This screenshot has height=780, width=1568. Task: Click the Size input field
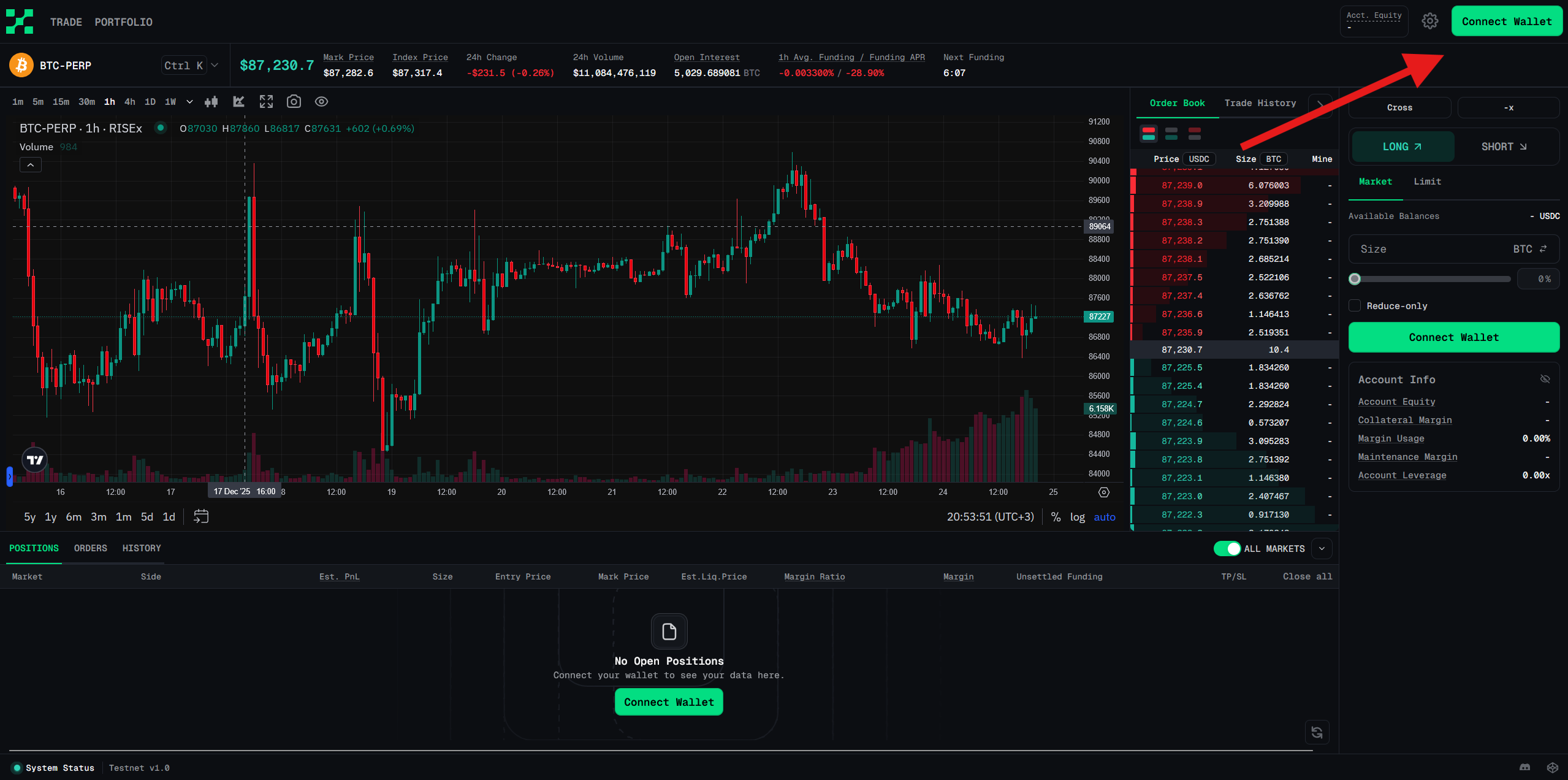tap(1434, 249)
